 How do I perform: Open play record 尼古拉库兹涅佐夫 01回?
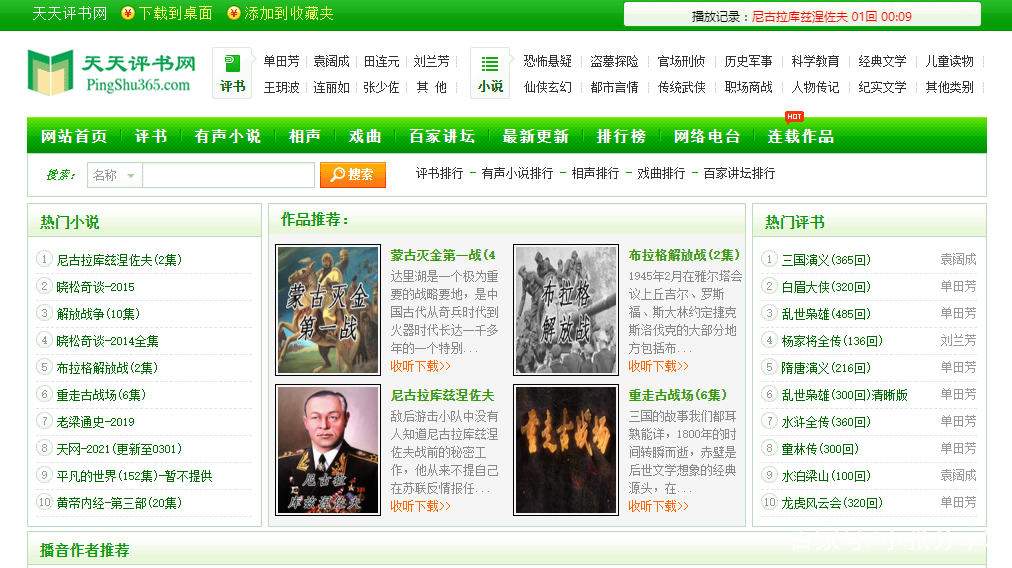(831, 17)
